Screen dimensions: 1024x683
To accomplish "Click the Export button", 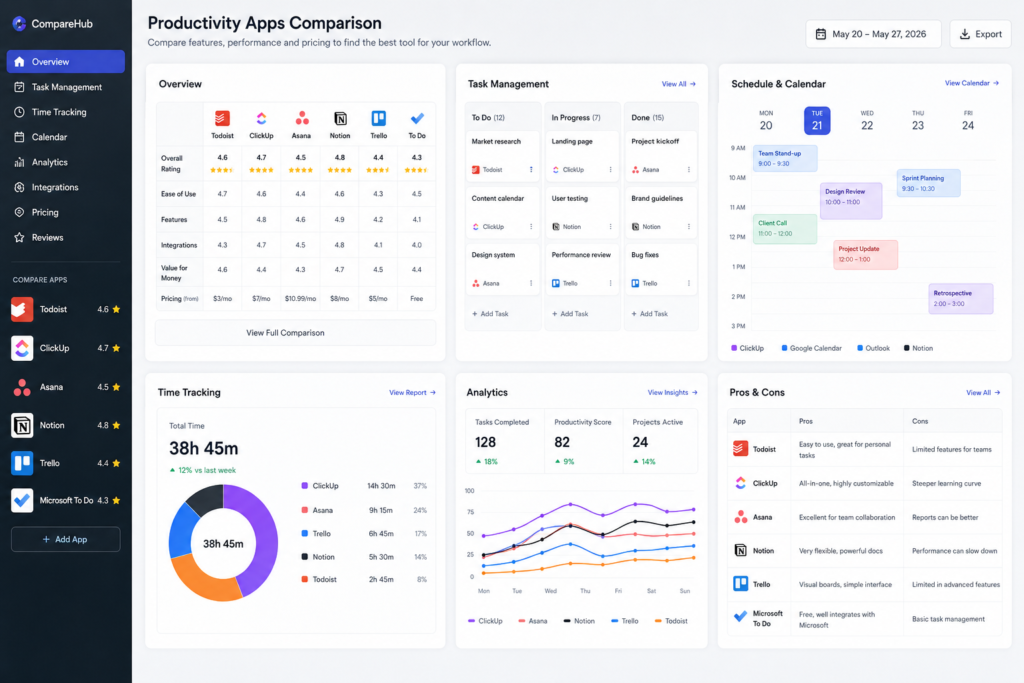I will [980, 34].
